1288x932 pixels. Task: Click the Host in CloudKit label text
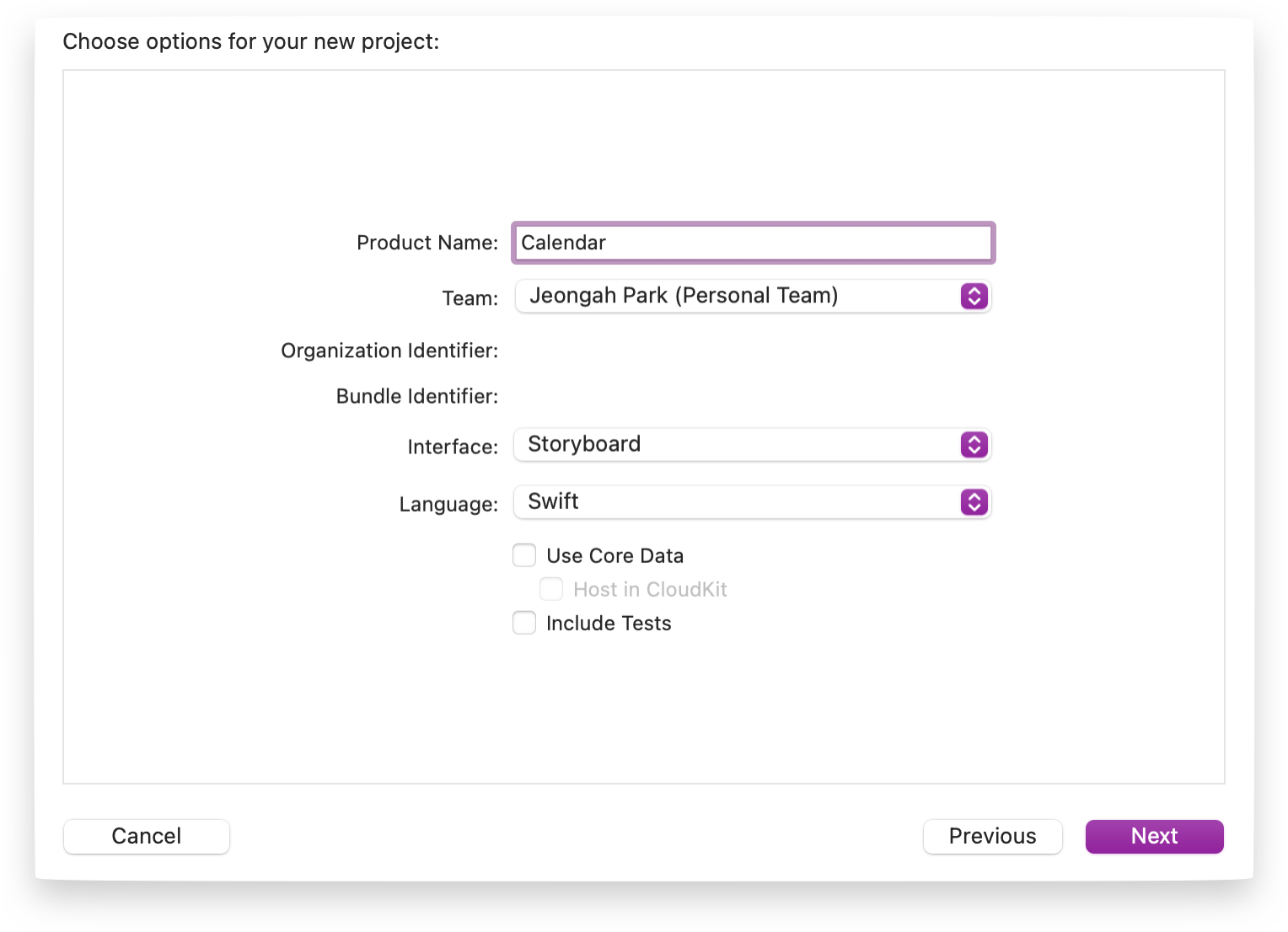650,589
